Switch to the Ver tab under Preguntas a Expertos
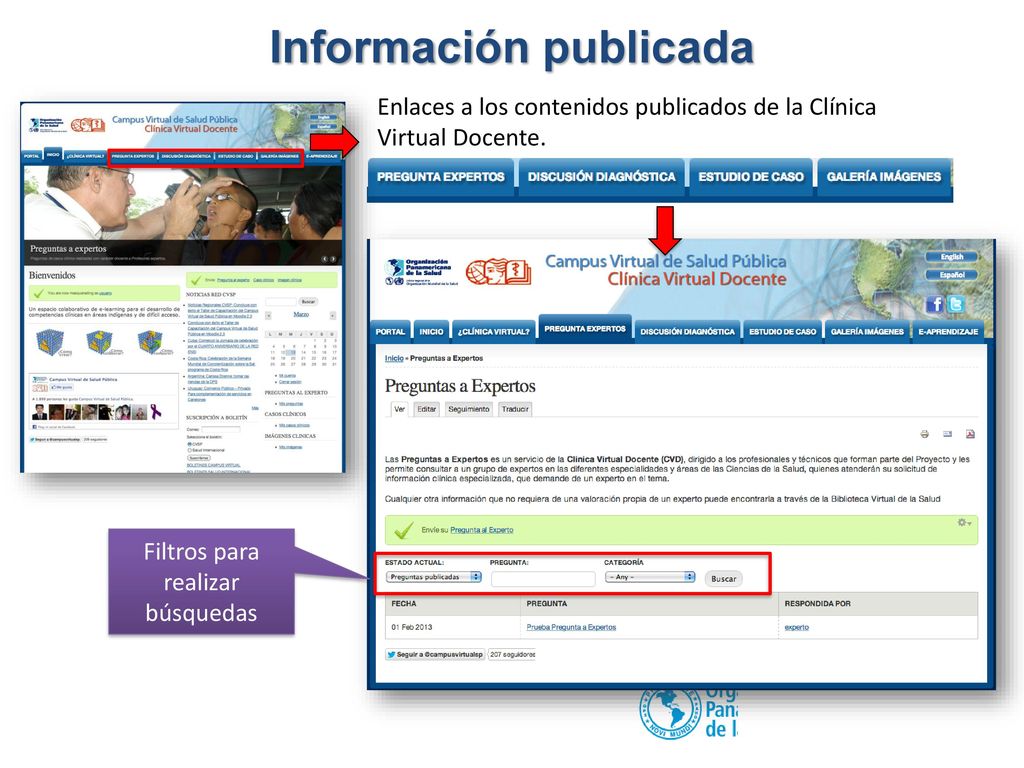This screenshot has width=1024, height=768. [x=400, y=409]
